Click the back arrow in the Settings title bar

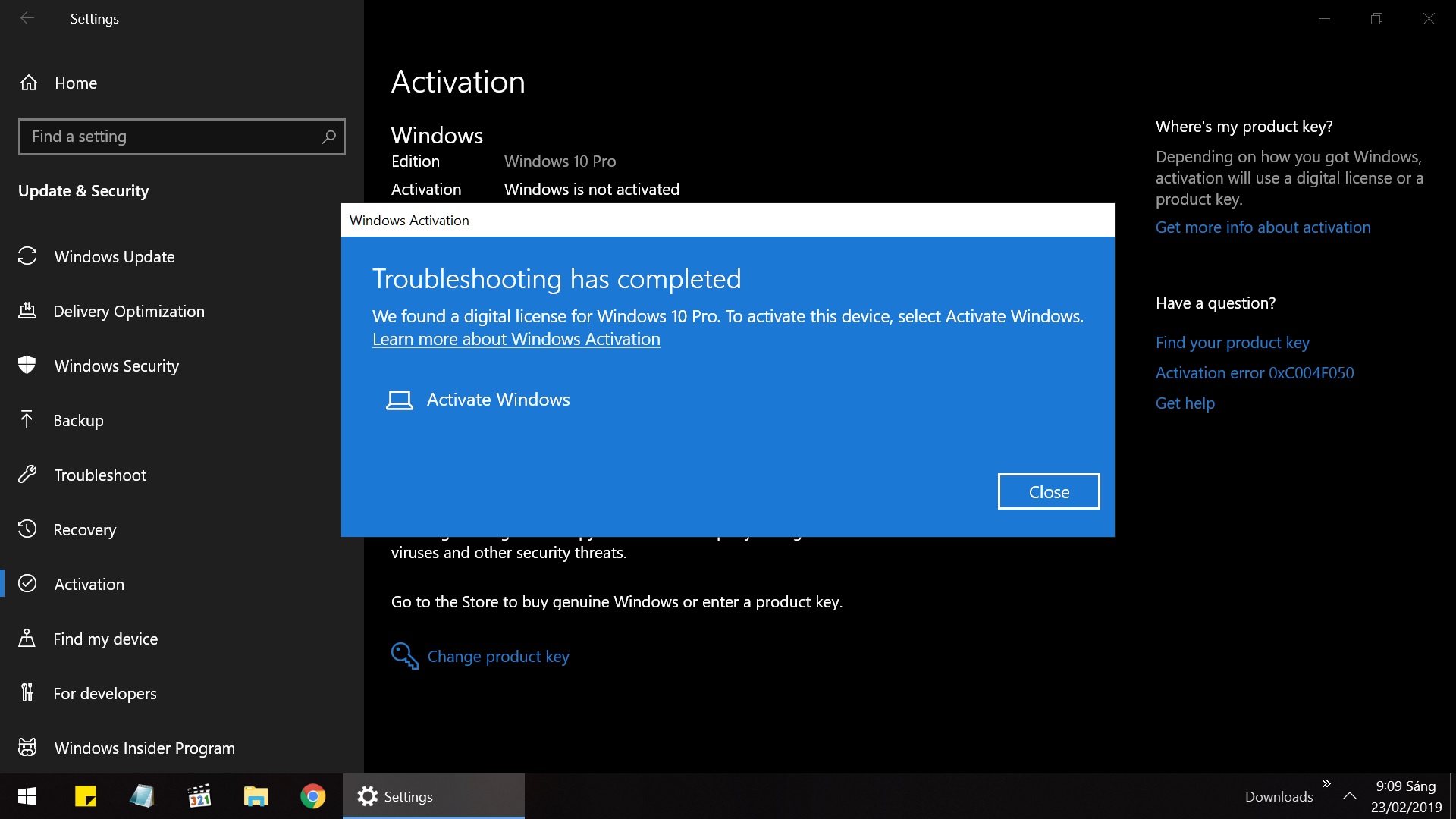pos(27,18)
